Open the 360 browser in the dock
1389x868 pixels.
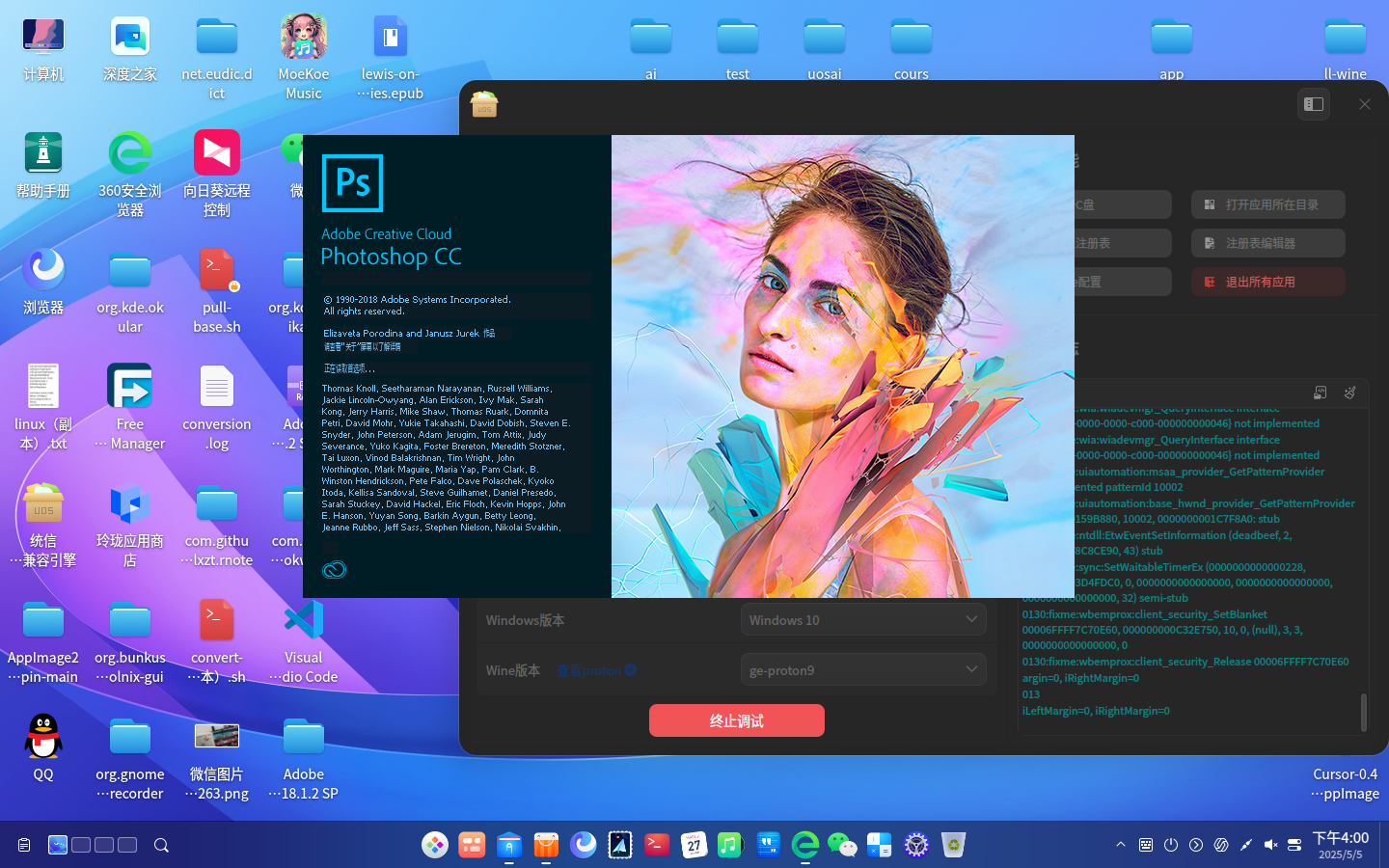coord(805,845)
